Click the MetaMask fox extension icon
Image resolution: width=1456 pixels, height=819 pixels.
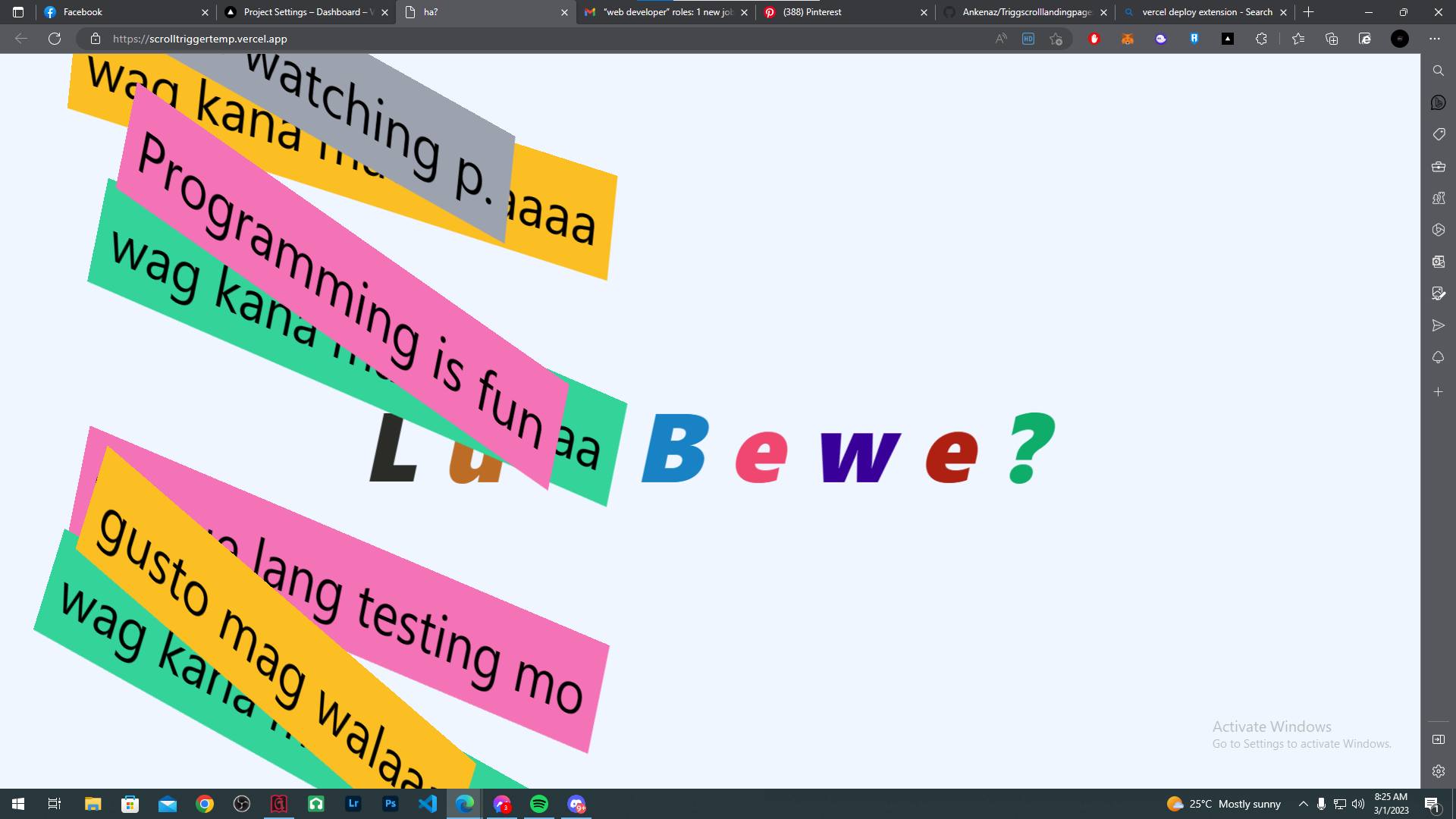pyautogui.click(x=1128, y=39)
